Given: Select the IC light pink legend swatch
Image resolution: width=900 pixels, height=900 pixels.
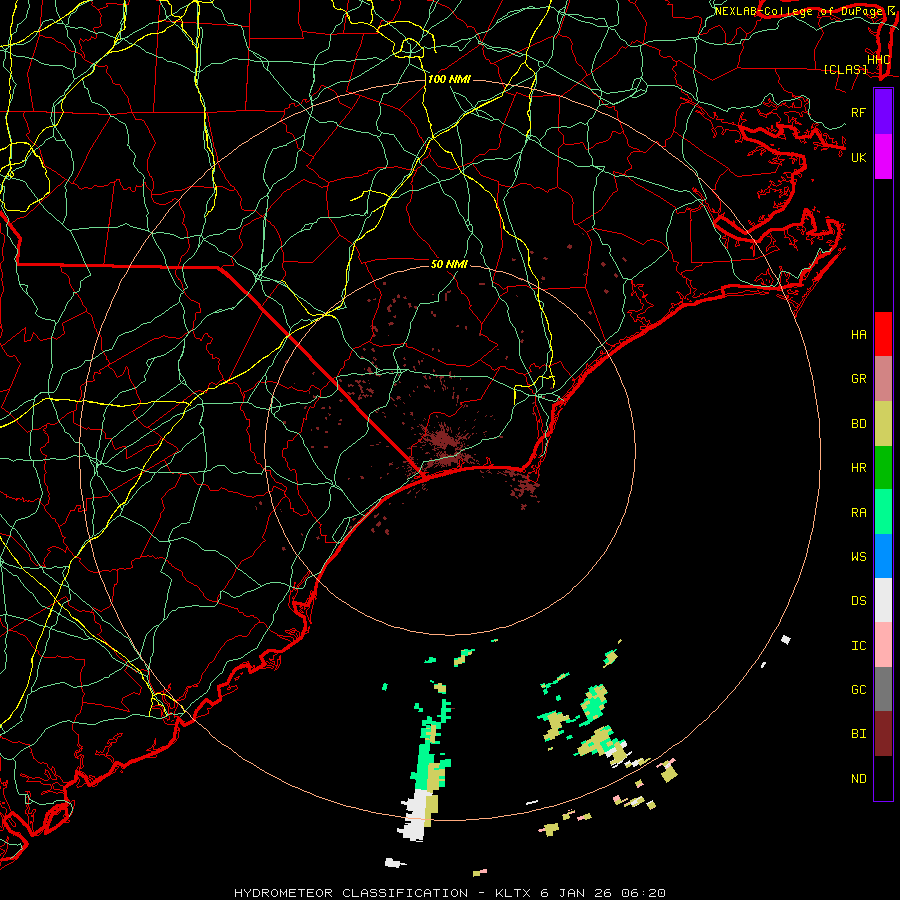Looking at the screenshot, I should pyautogui.click(x=883, y=645).
